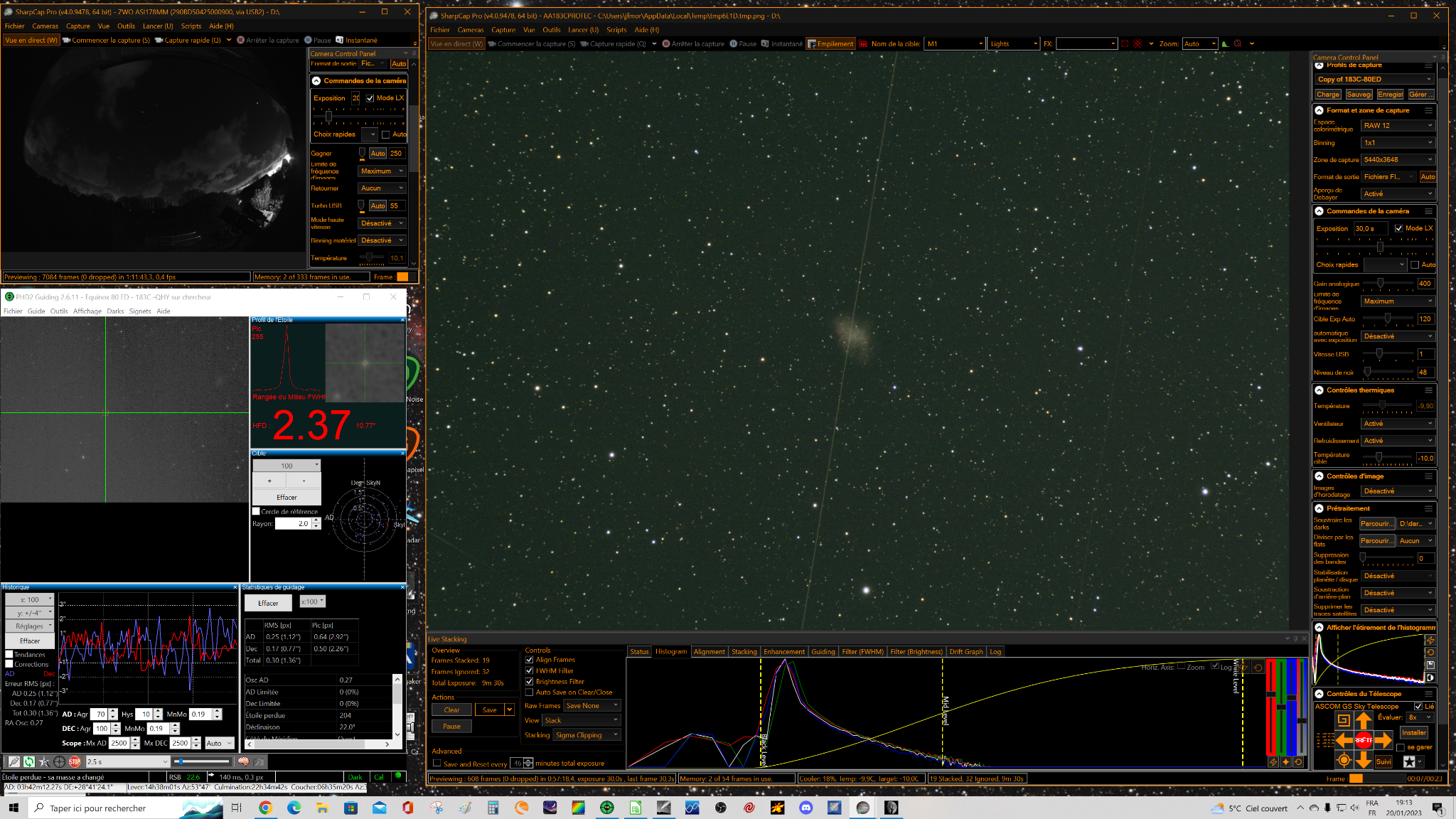
Task: Enable the 'se garer' park checkbox
Action: [x=1401, y=747]
